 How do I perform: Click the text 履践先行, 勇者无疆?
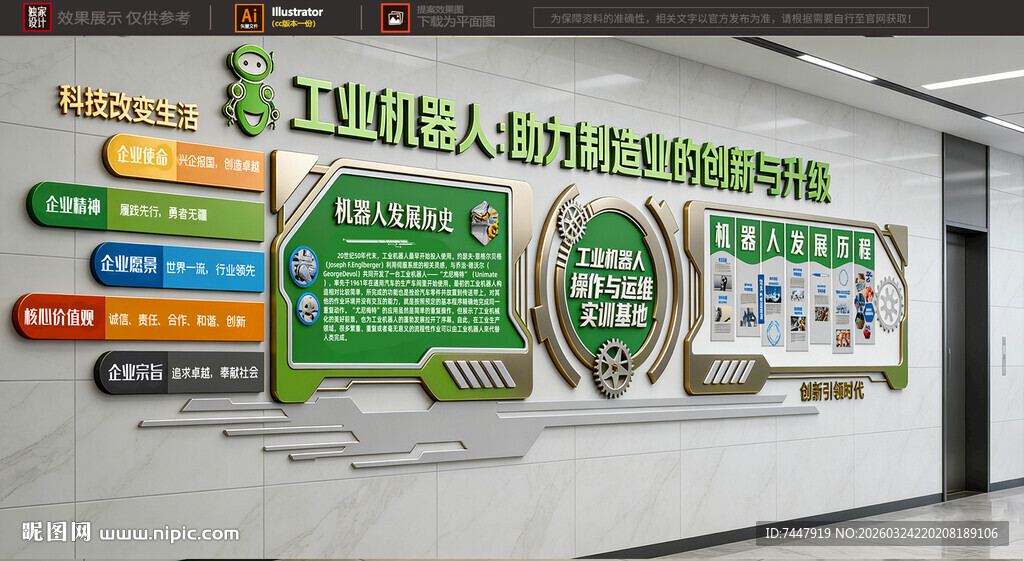coord(163,212)
